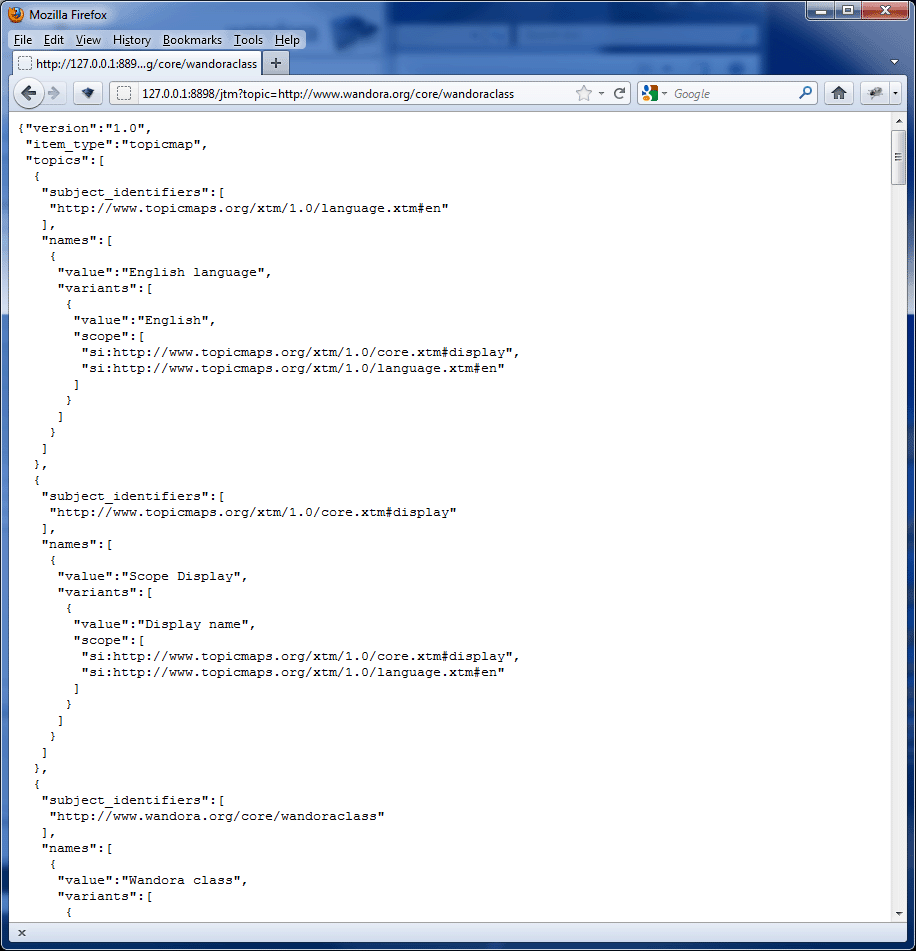Toggle the bookmark star for this page
This screenshot has height=951, width=916.
tap(583, 93)
